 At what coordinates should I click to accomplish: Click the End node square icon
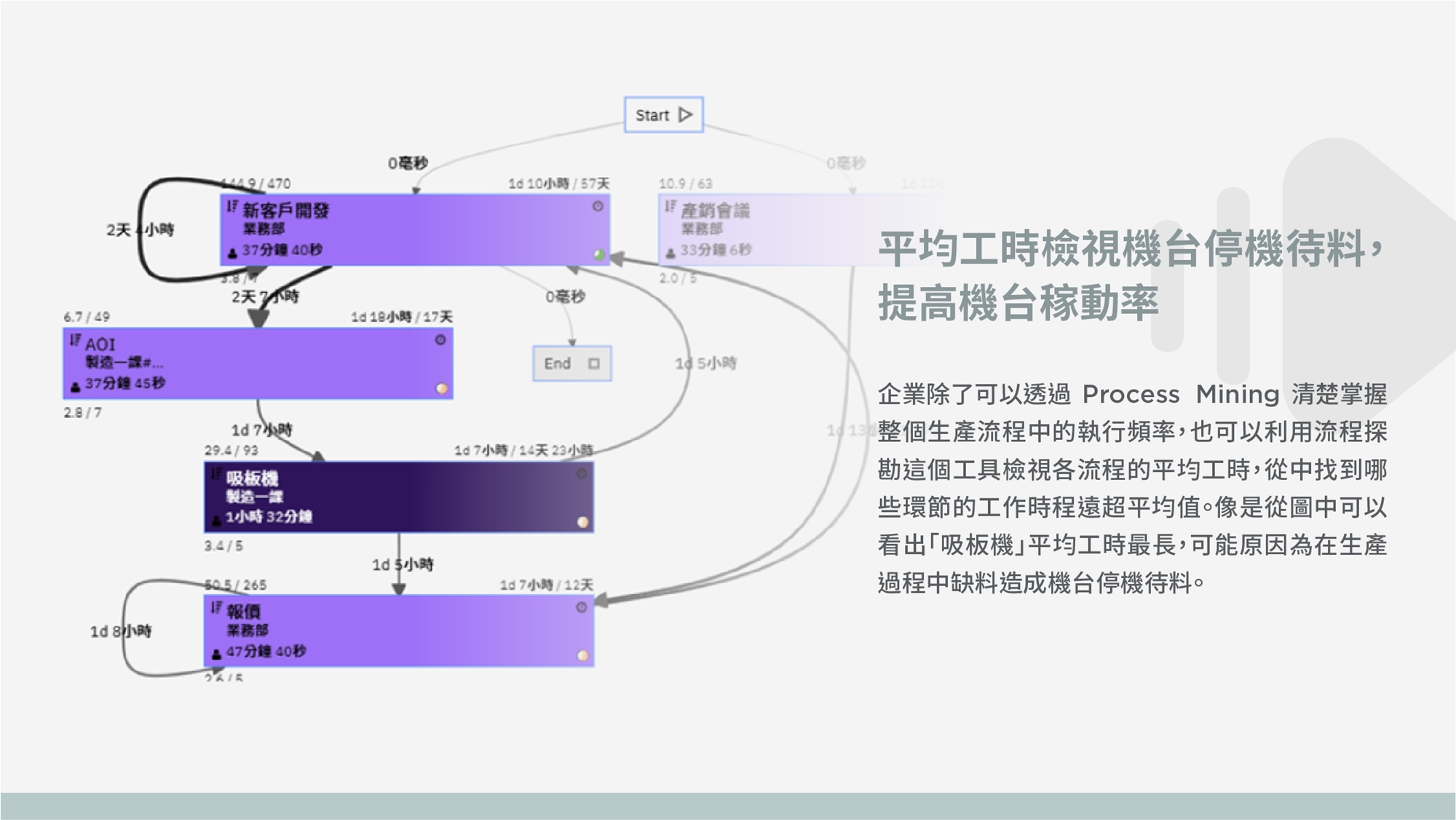pyautogui.click(x=594, y=363)
